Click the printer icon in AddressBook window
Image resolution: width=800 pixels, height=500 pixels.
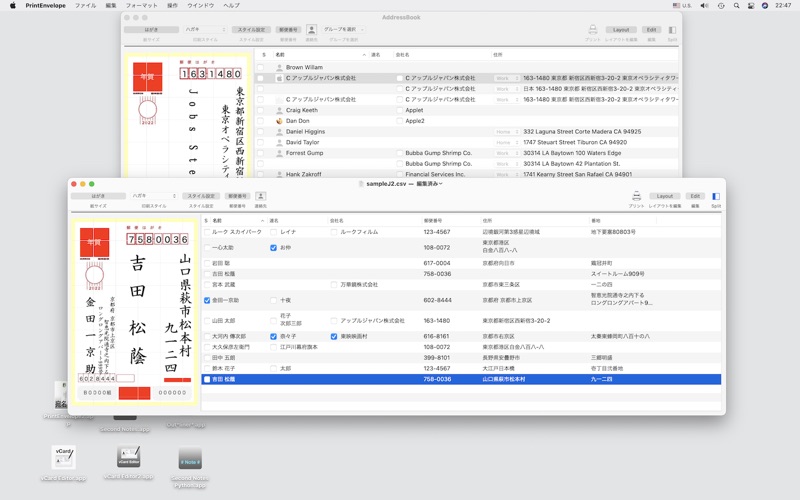(x=592, y=30)
